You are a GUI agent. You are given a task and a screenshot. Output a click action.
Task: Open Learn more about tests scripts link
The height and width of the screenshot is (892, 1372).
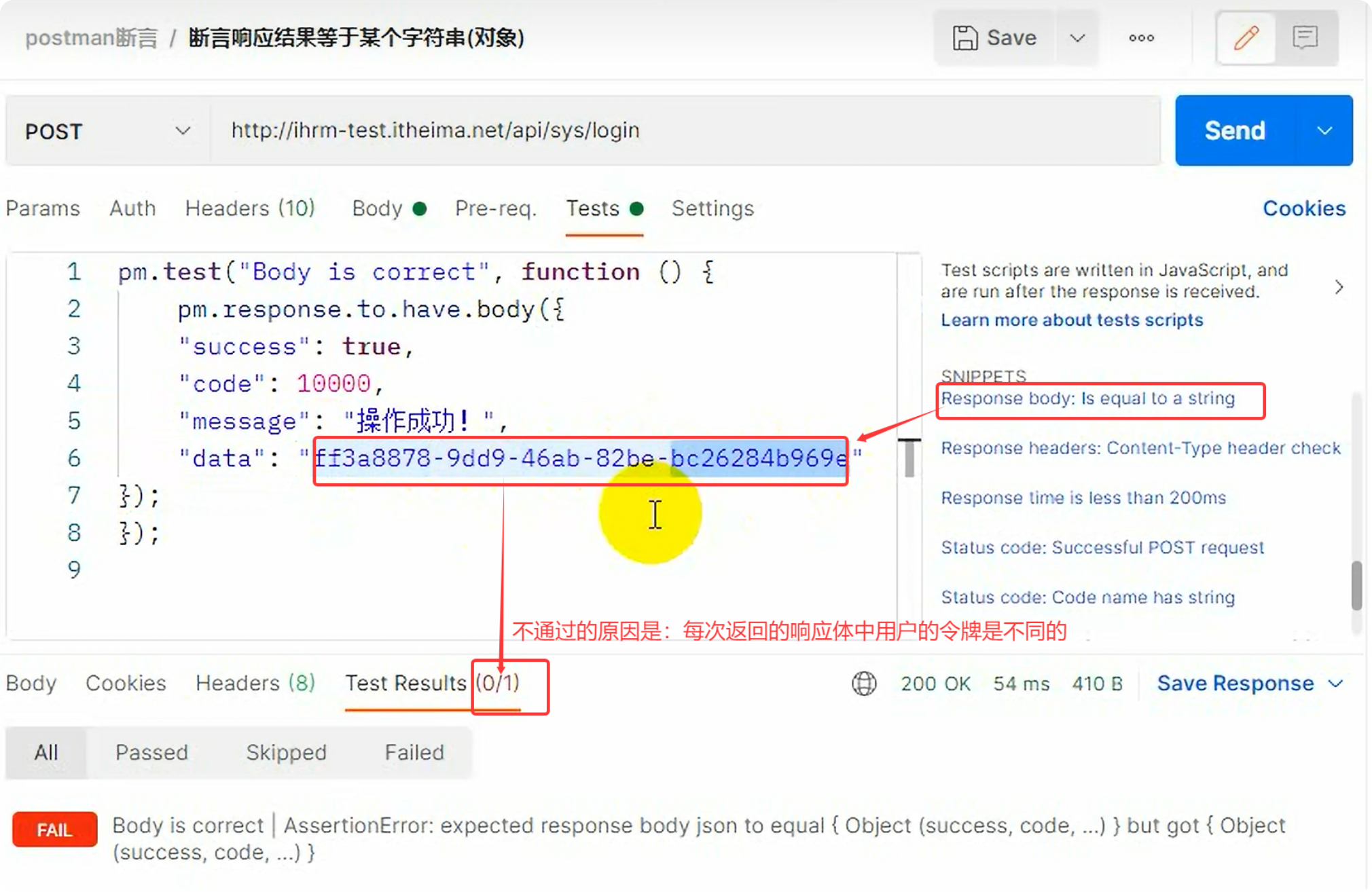(1071, 320)
